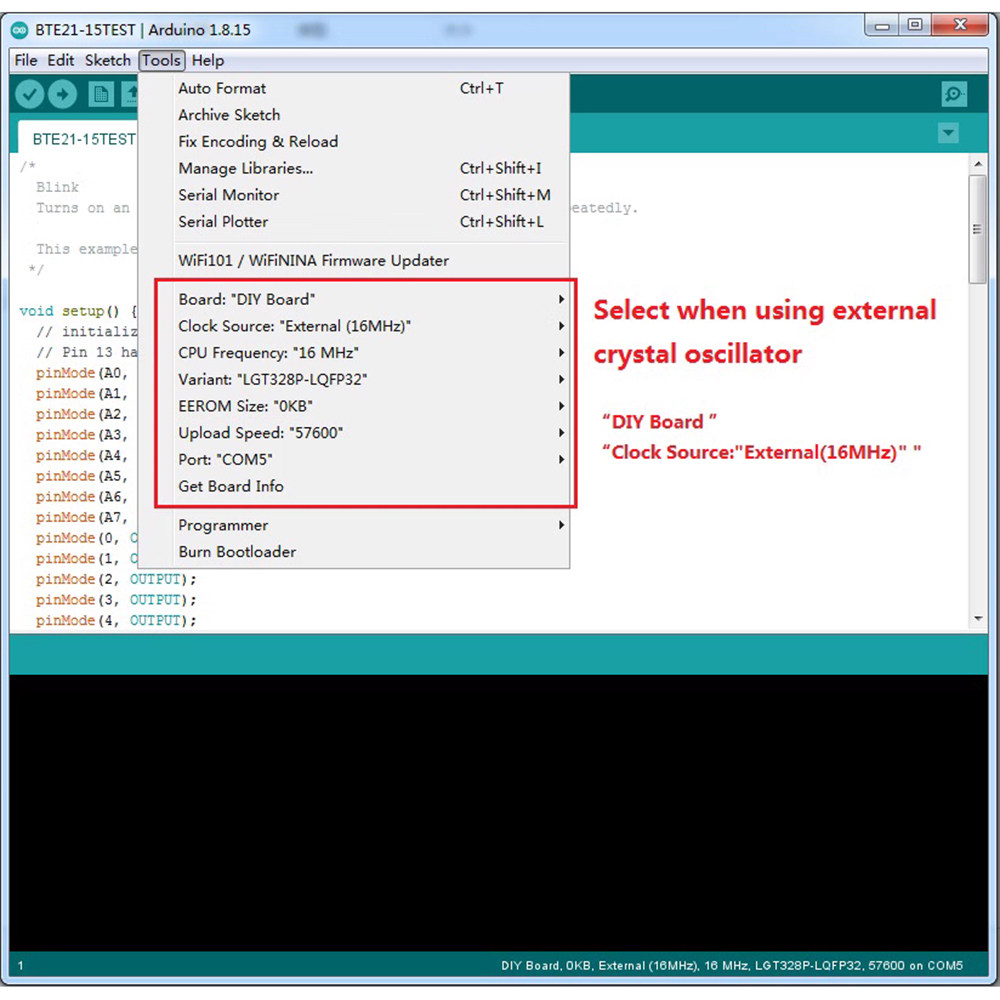
Task: Click the line number 1 in status bar
Action: coord(20,966)
